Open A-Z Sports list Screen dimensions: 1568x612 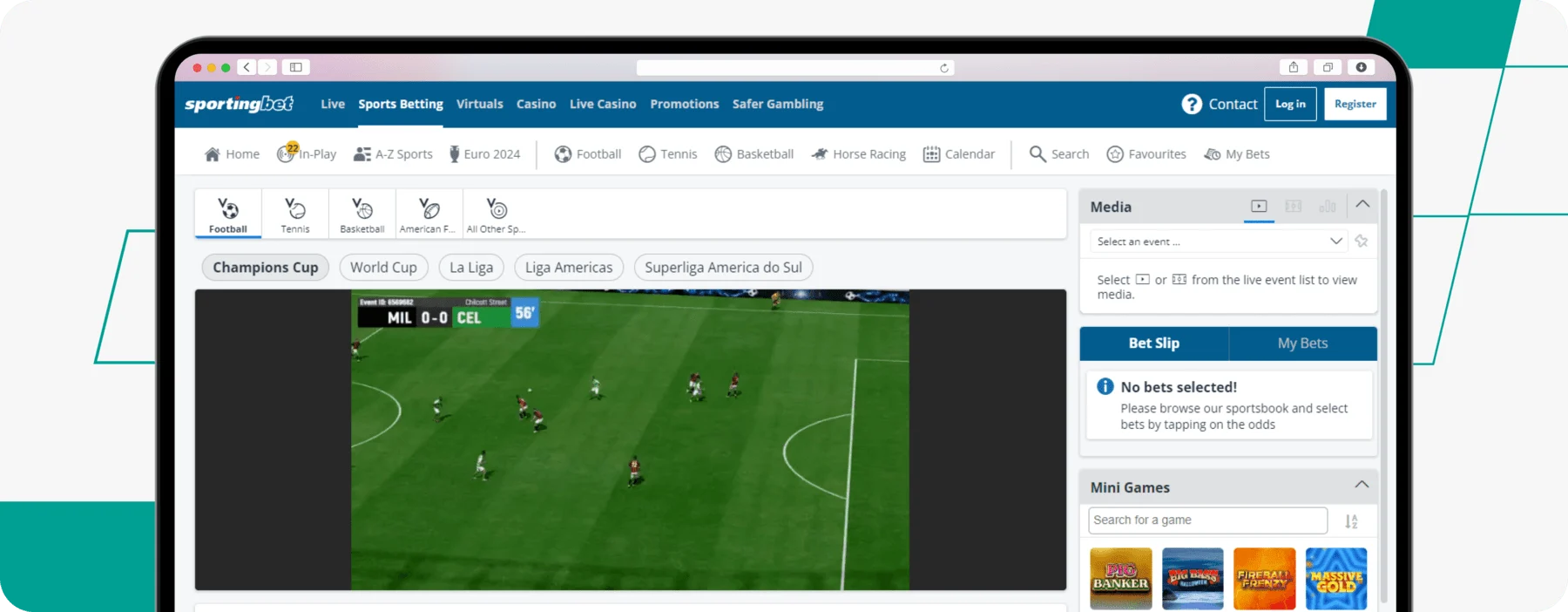point(393,154)
